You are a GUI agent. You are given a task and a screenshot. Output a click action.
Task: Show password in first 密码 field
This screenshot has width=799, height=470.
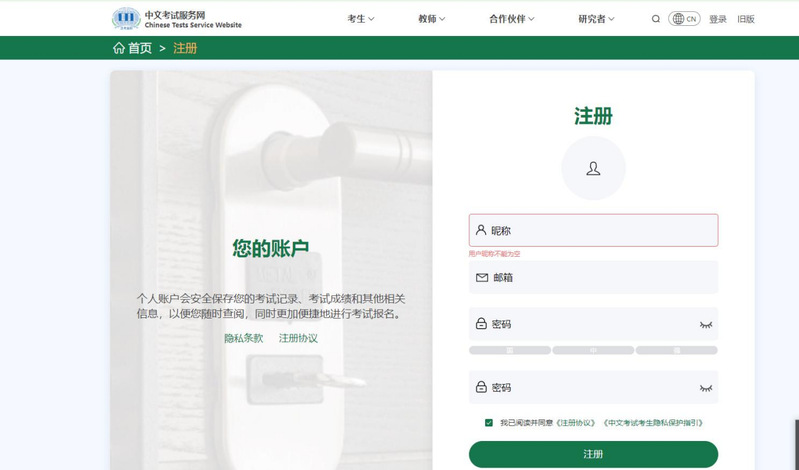(705, 324)
